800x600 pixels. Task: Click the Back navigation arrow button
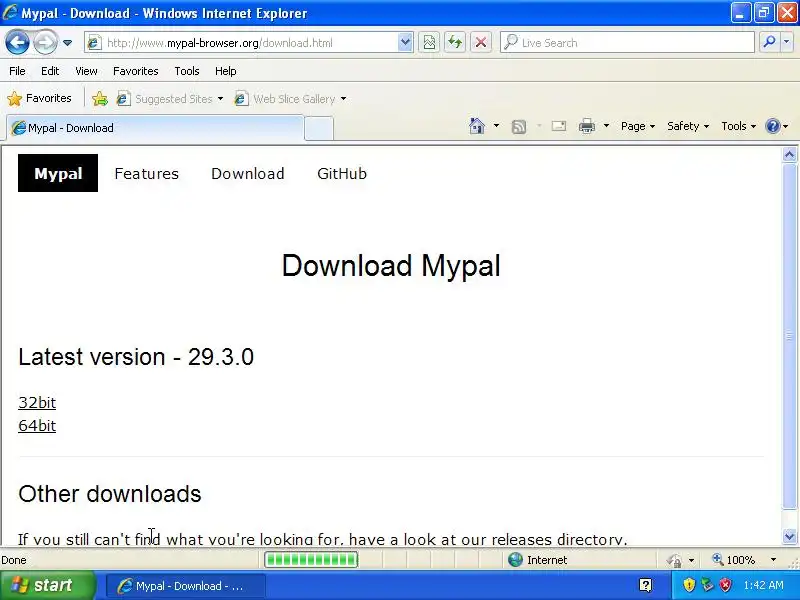[x=17, y=42]
